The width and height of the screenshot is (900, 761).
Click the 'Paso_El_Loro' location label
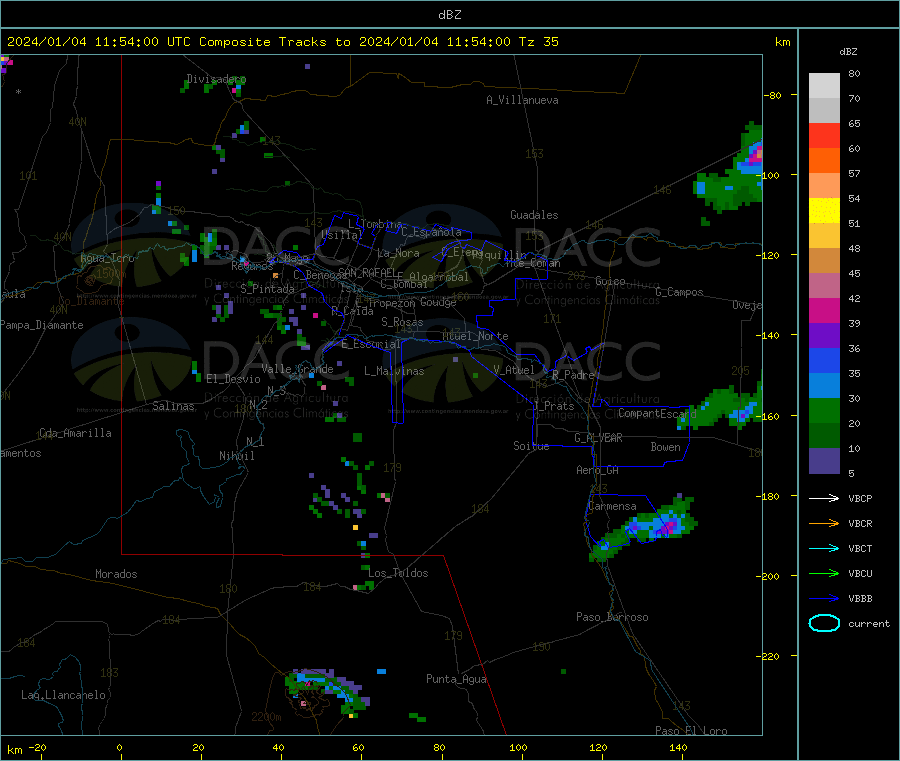[692, 731]
